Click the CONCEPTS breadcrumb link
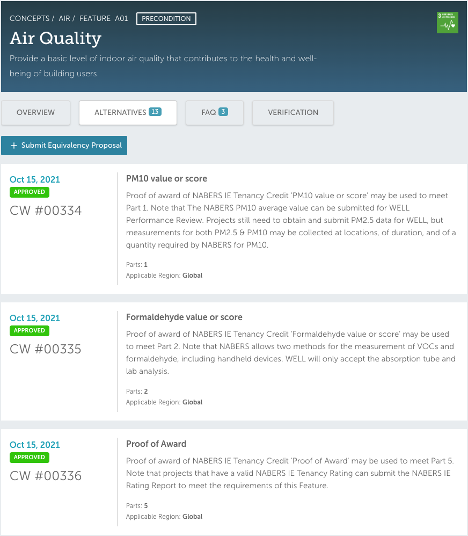This screenshot has width=468, height=536. click(x=29, y=18)
